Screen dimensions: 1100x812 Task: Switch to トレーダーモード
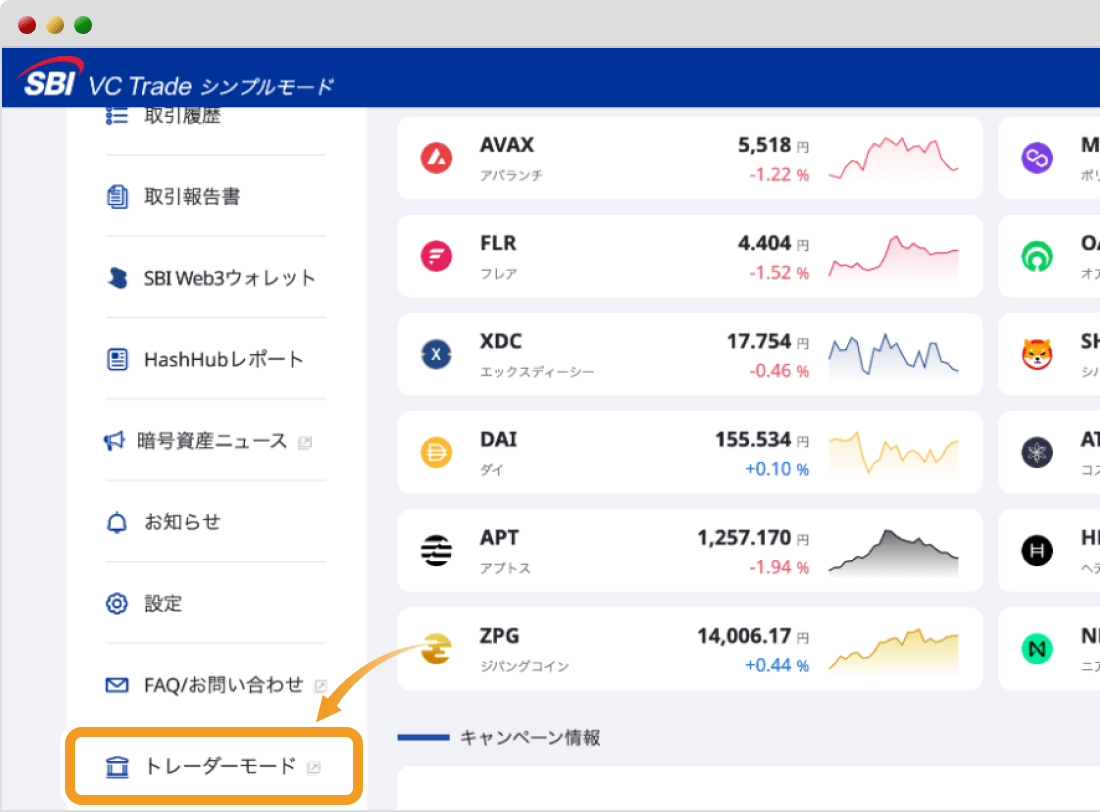coord(220,767)
